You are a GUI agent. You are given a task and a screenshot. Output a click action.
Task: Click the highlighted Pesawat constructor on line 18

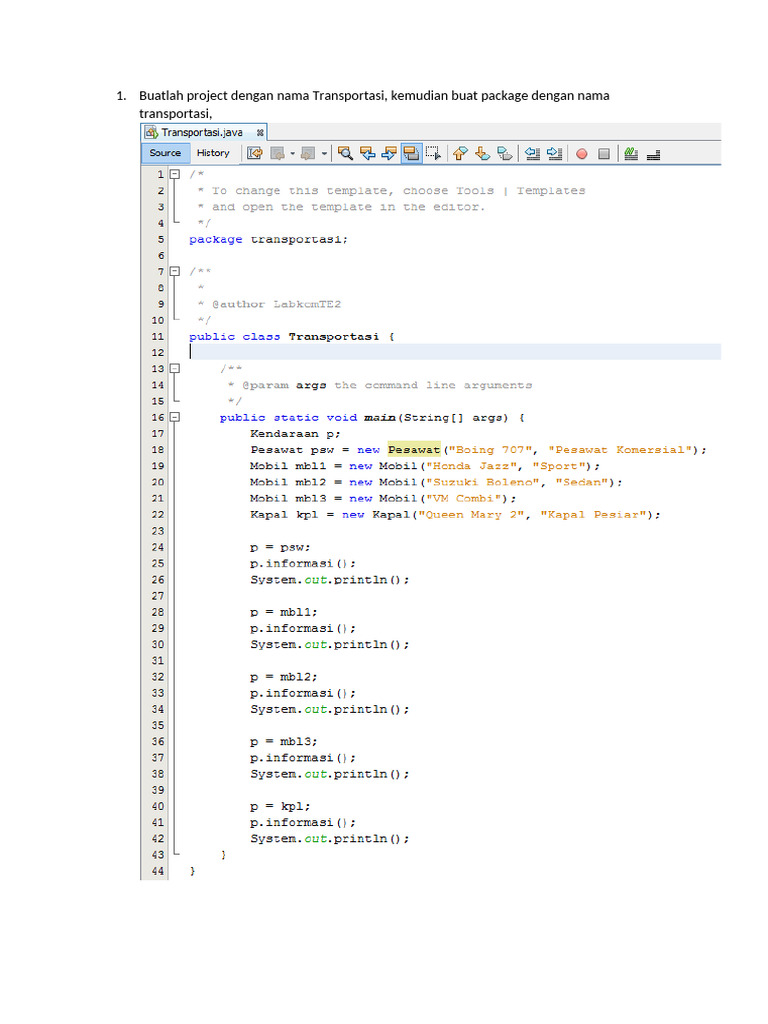(x=414, y=450)
